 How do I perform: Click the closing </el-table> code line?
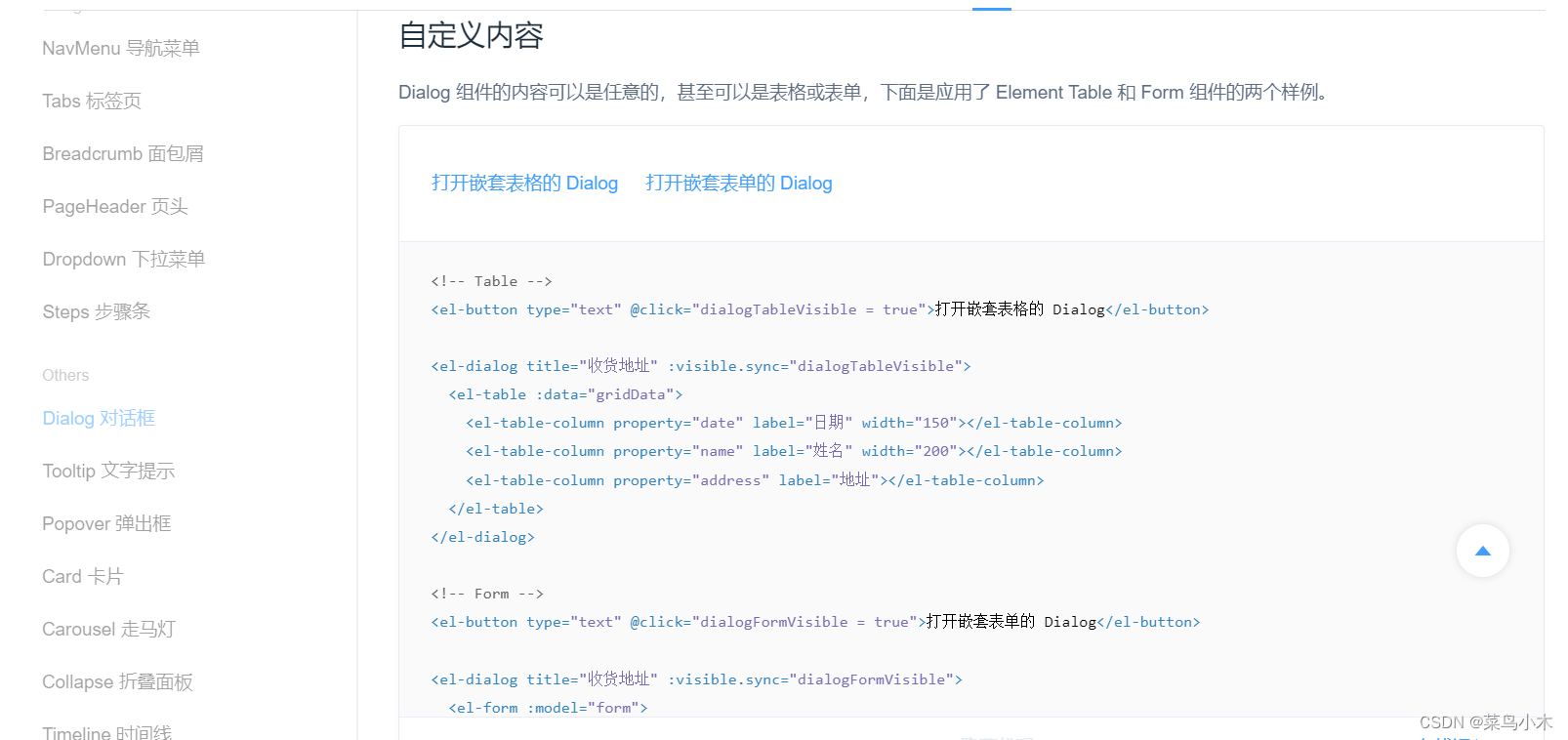[x=496, y=509]
